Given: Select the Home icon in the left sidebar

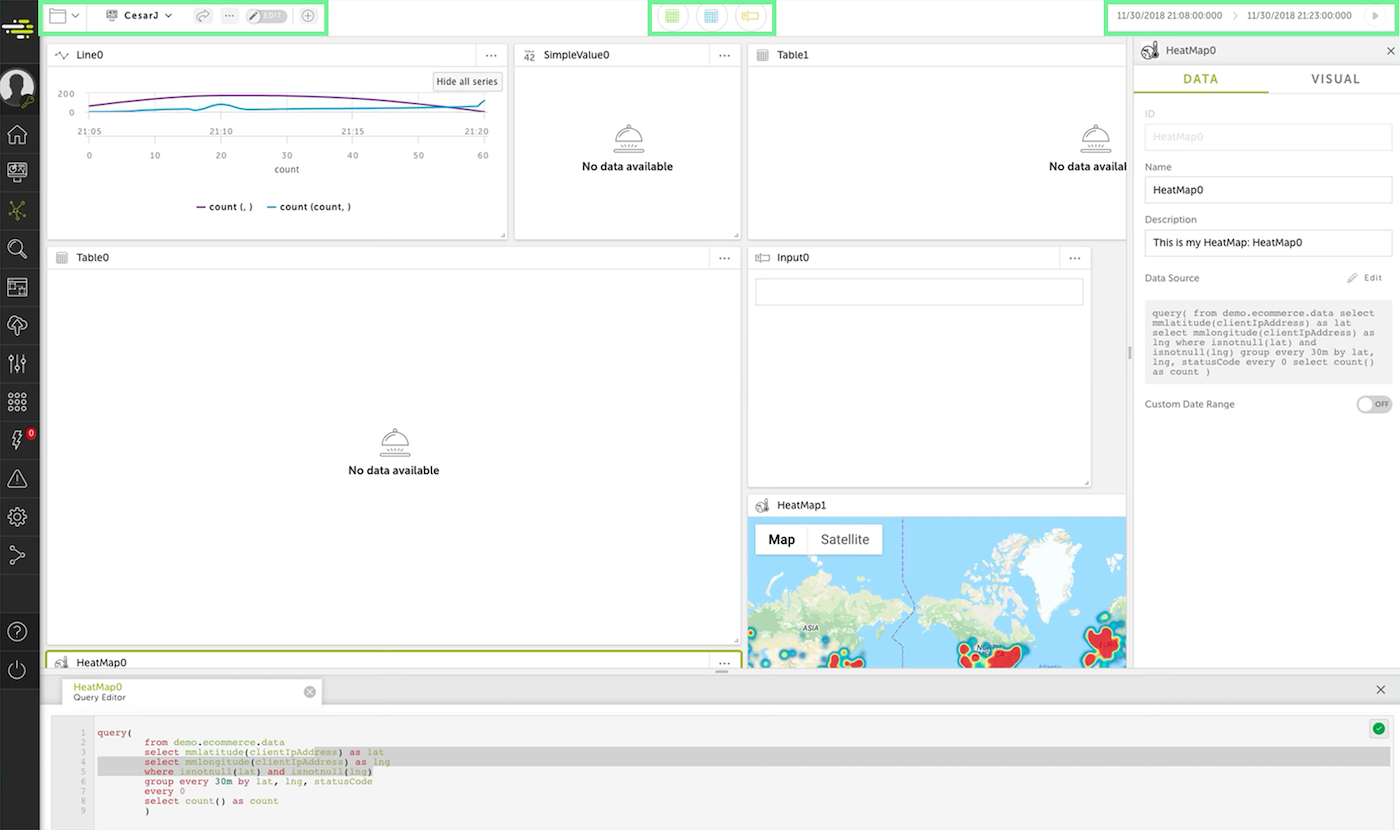Looking at the screenshot, I should [19, 134].
